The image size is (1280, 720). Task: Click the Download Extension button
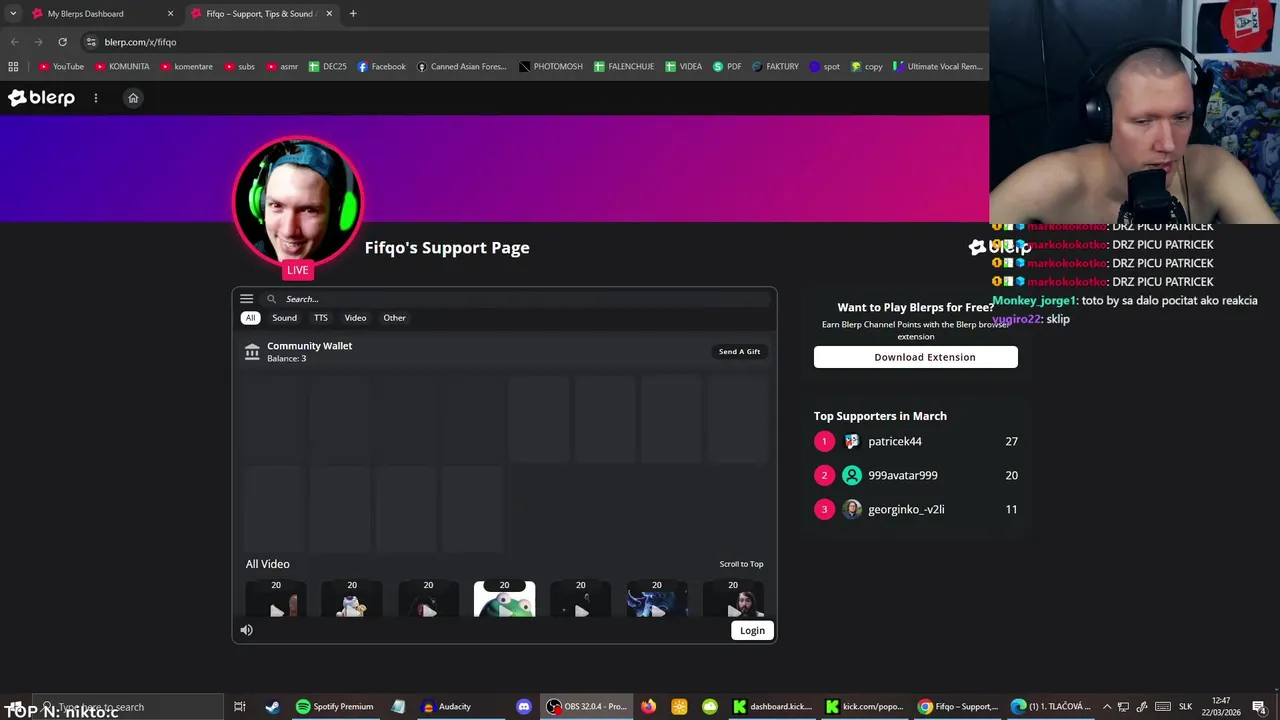(x=915, y=357)
